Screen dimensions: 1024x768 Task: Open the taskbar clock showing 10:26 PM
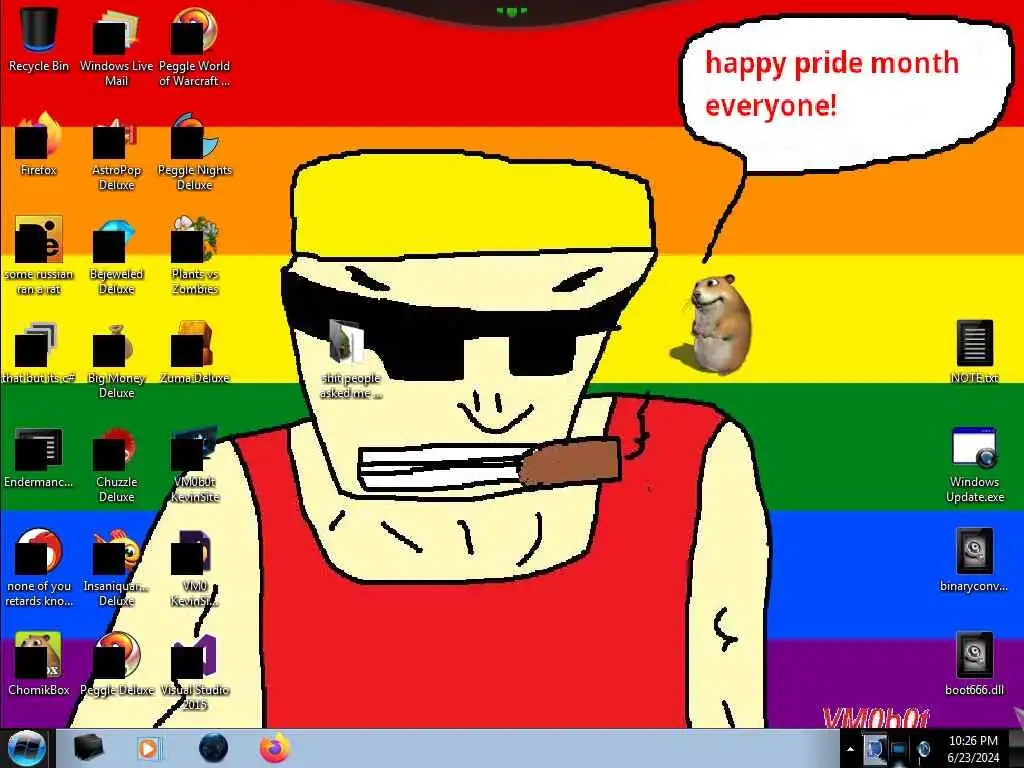973,749
